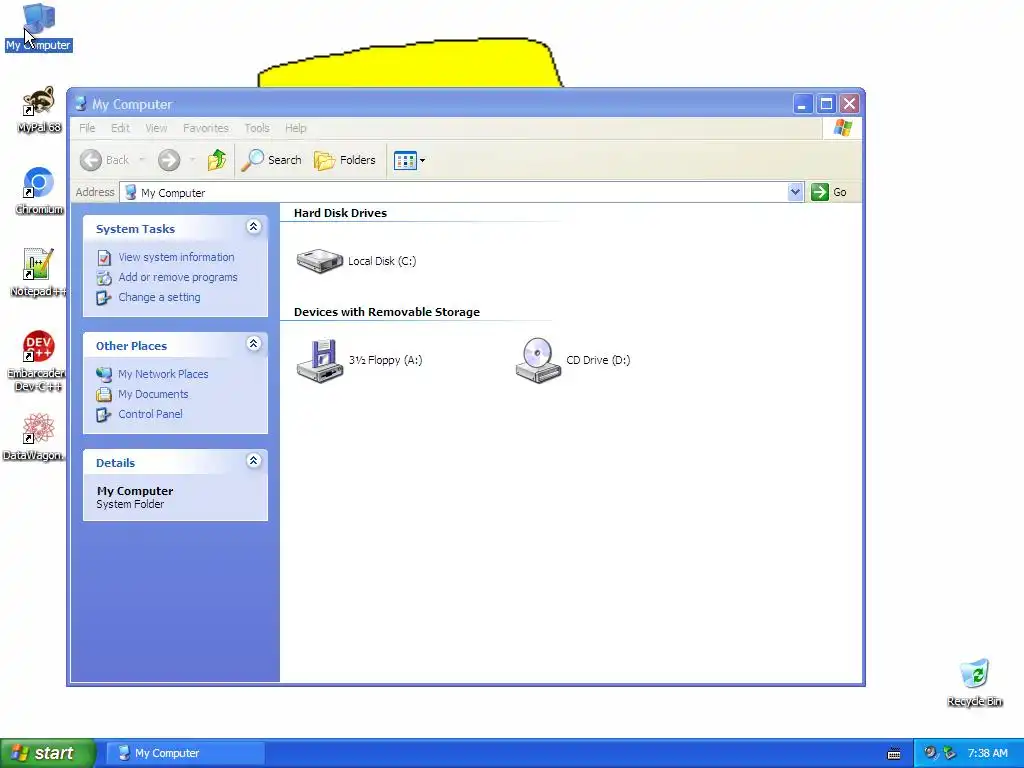Select the Notepad++ desktop shortcut
This screenshot has height=768, width=1024.
[39, 273]
